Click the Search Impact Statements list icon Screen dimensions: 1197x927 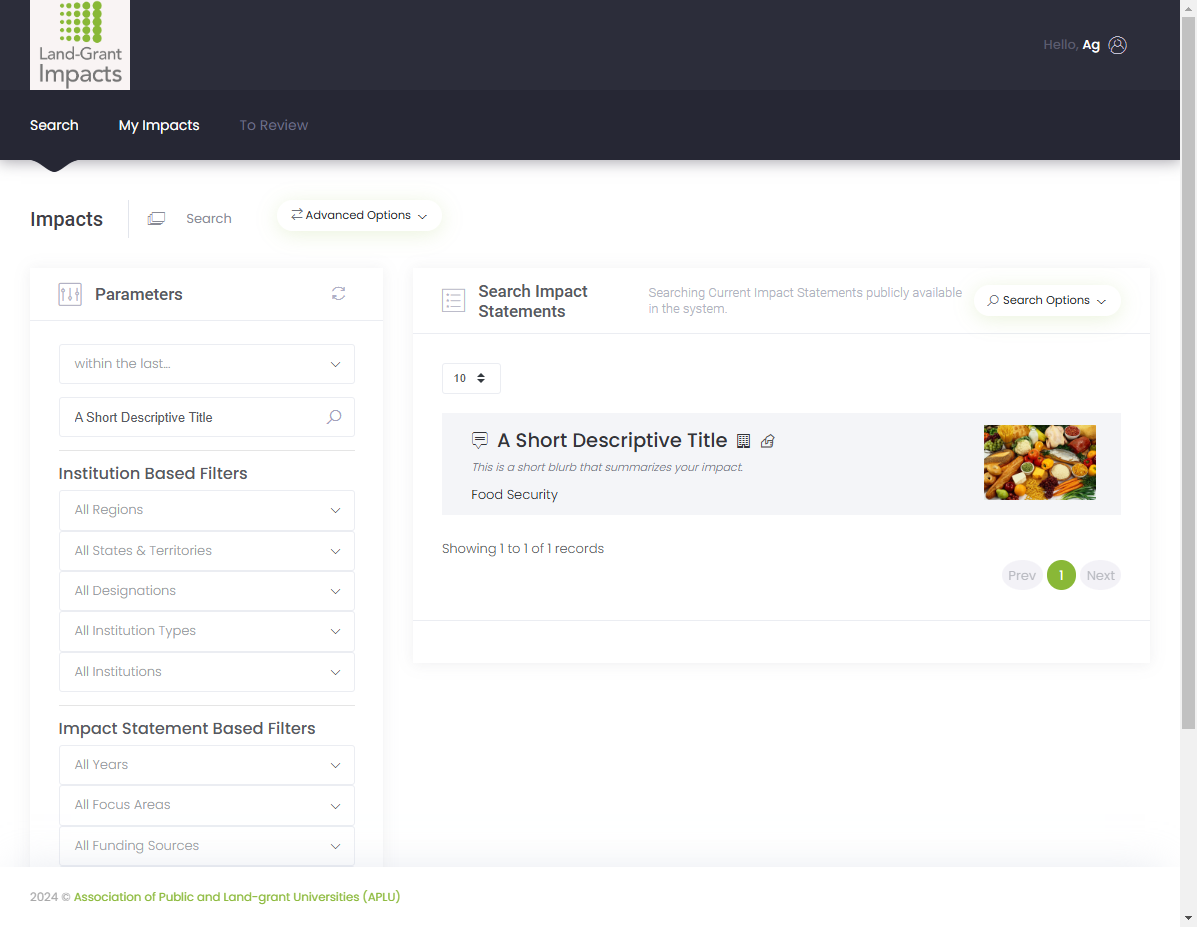coord(453,300)
